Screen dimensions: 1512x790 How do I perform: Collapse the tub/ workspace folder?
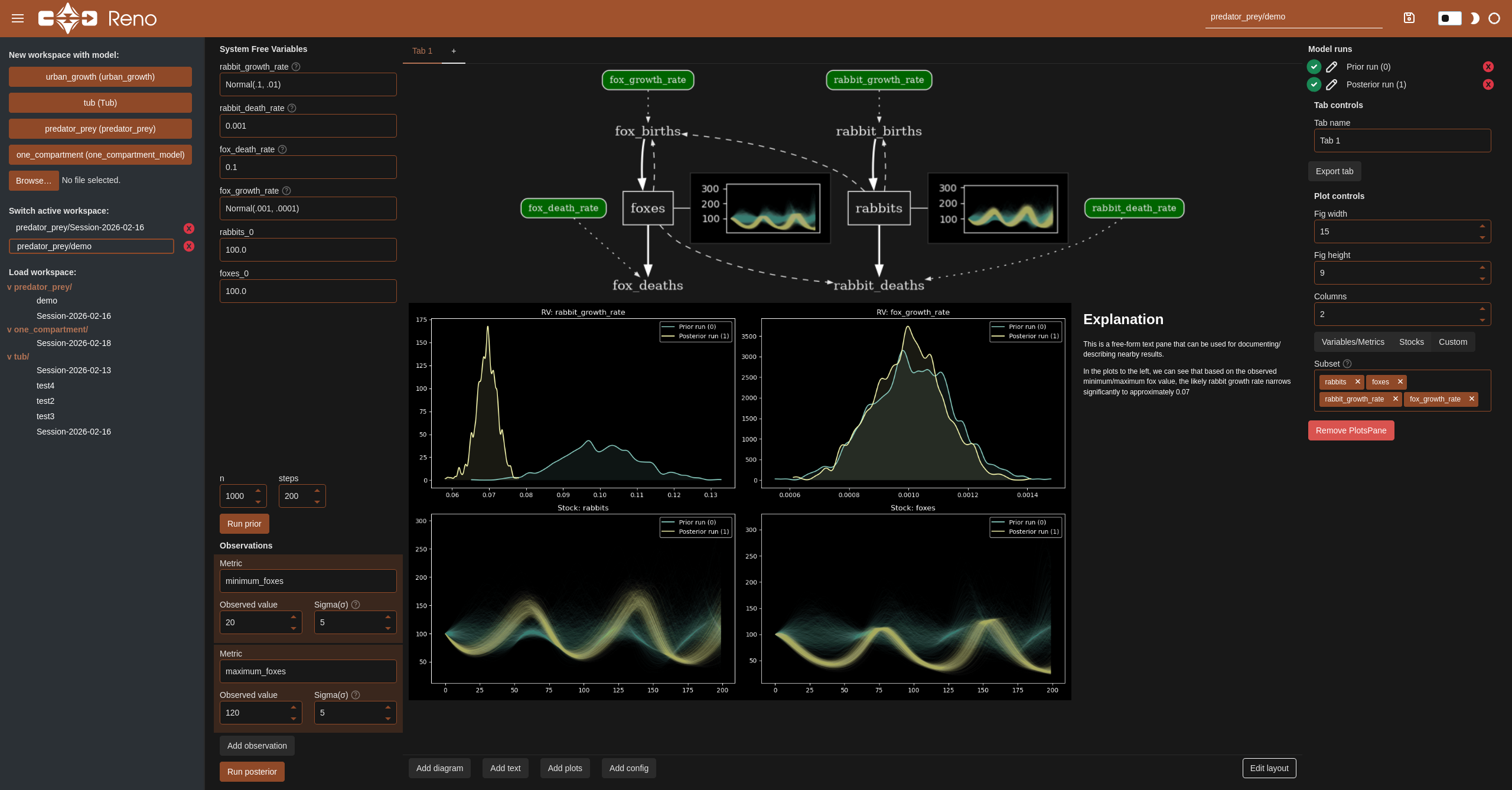[18, 357]
